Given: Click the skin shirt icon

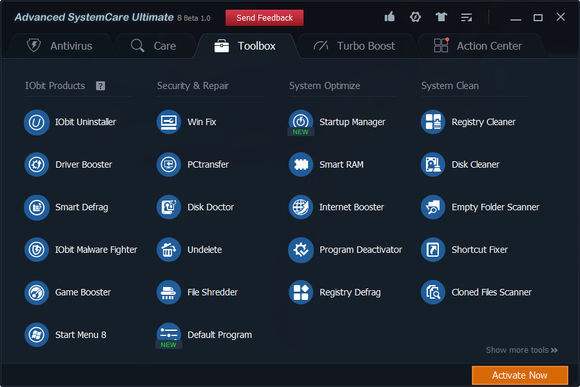Looking at the screenshot, I should [x=441, y=17].
